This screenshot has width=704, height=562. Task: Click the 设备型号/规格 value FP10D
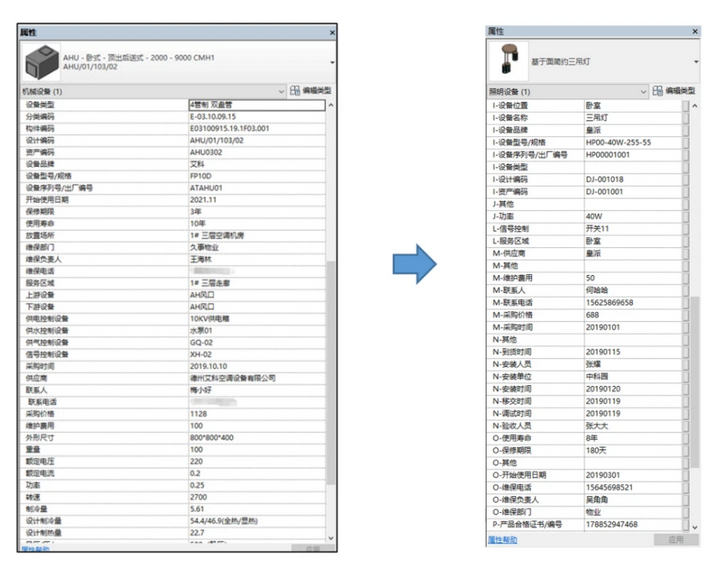pyautogui.click(x=201, y=176)
